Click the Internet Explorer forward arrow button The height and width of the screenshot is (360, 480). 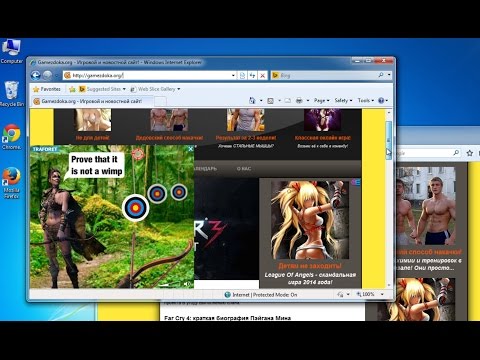[x=48, y=75]
